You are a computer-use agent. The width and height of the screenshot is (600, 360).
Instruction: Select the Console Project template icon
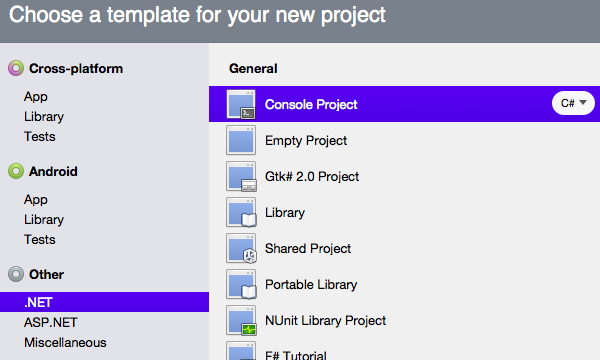tap(241, 104)
